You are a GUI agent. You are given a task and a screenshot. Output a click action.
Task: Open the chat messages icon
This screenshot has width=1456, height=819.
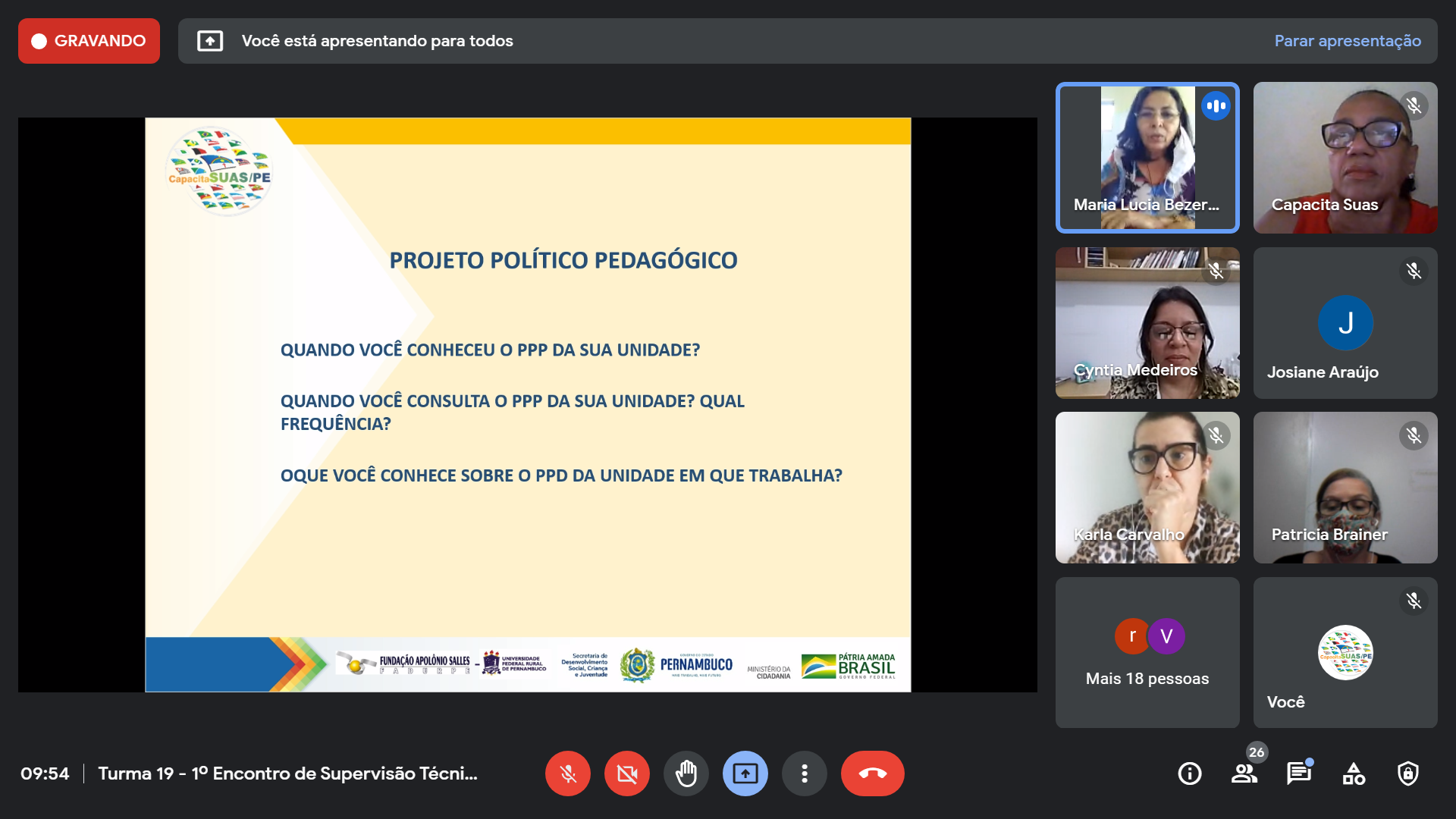point(1298,773)
